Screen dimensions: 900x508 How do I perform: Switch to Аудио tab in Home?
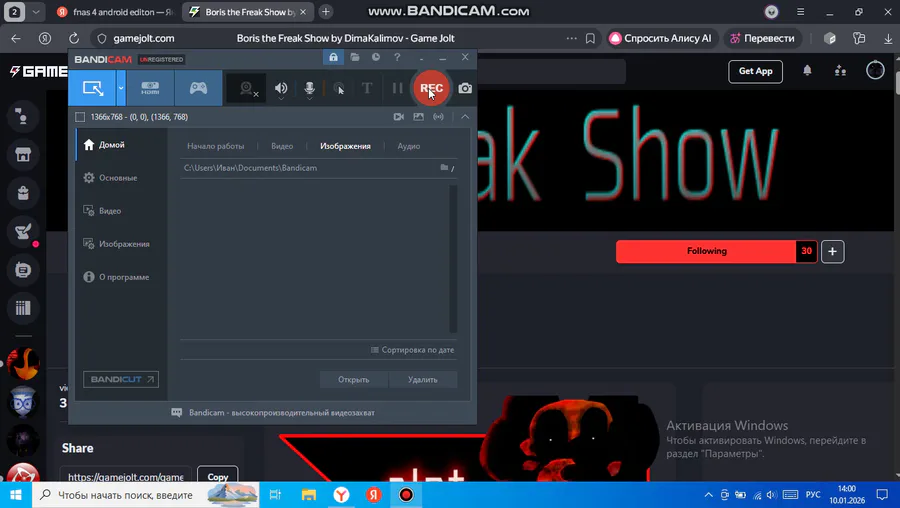[x=409, y=146]
